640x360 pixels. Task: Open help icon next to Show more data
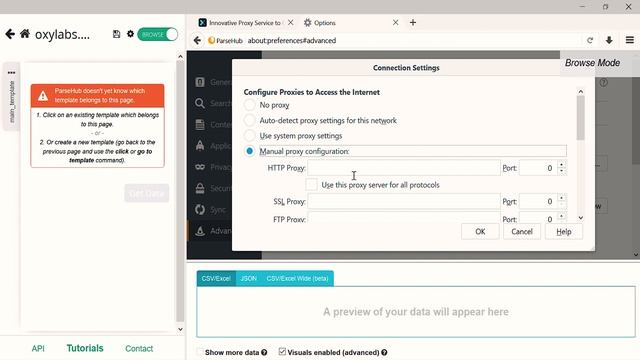coord(264,352)
